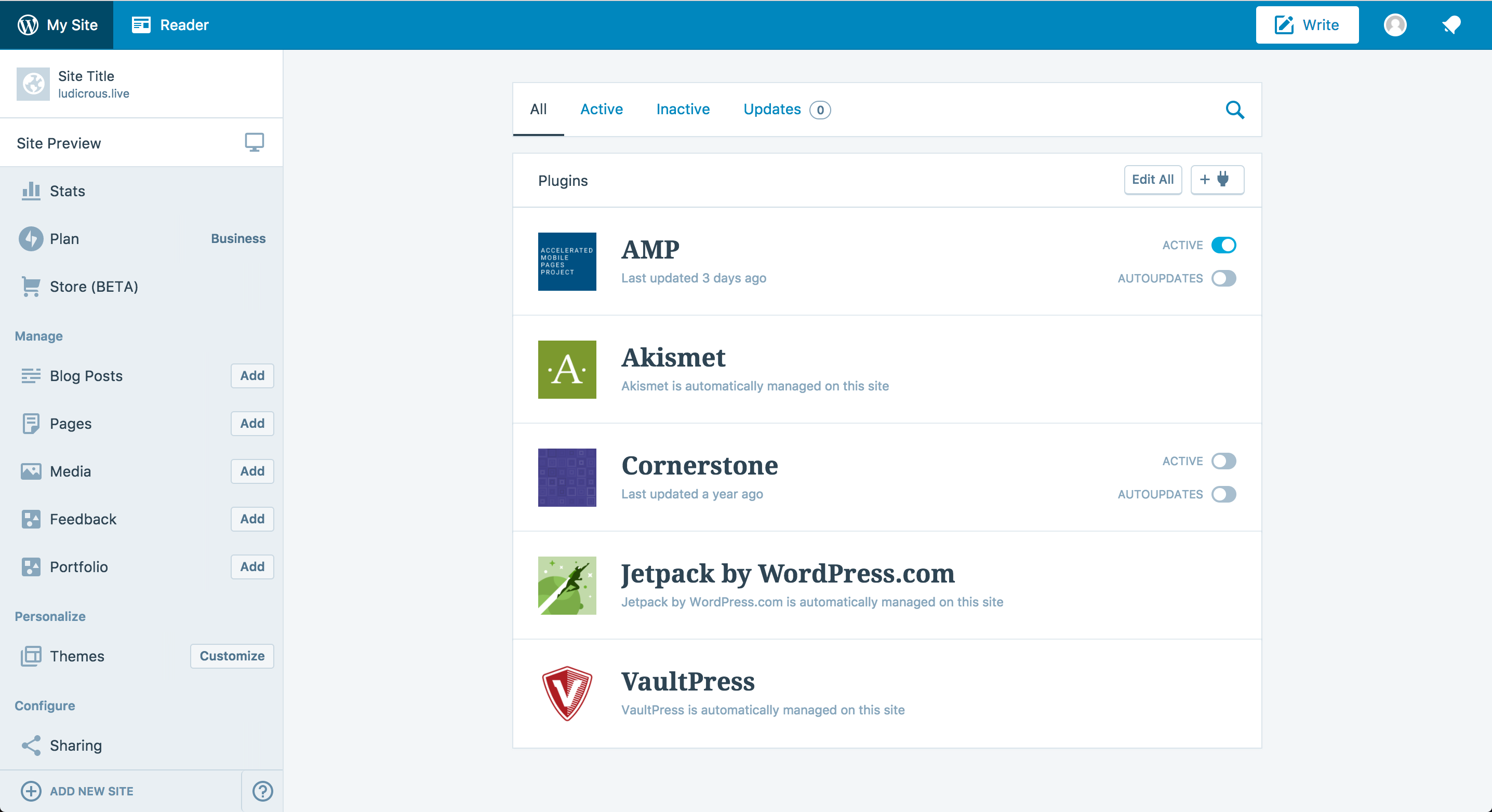Select the Plan lightning bolt icon
1492x812 pixels.
click(31, 238)
